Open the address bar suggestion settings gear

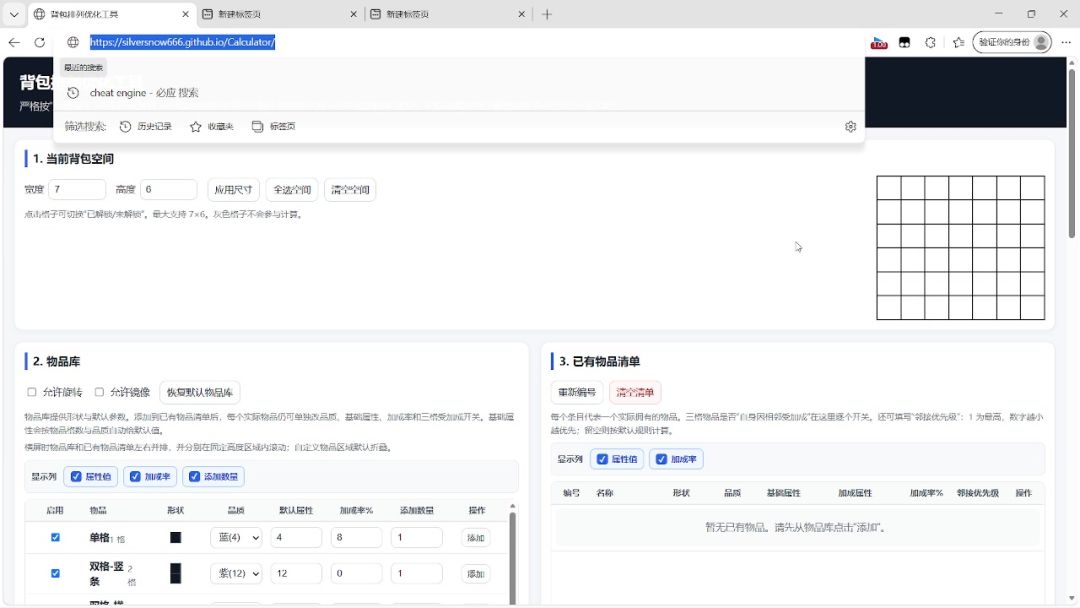point(851,126)
